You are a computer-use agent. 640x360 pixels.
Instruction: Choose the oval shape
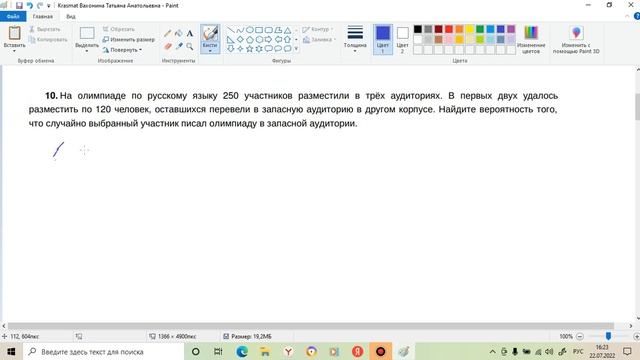coord(249,30)
